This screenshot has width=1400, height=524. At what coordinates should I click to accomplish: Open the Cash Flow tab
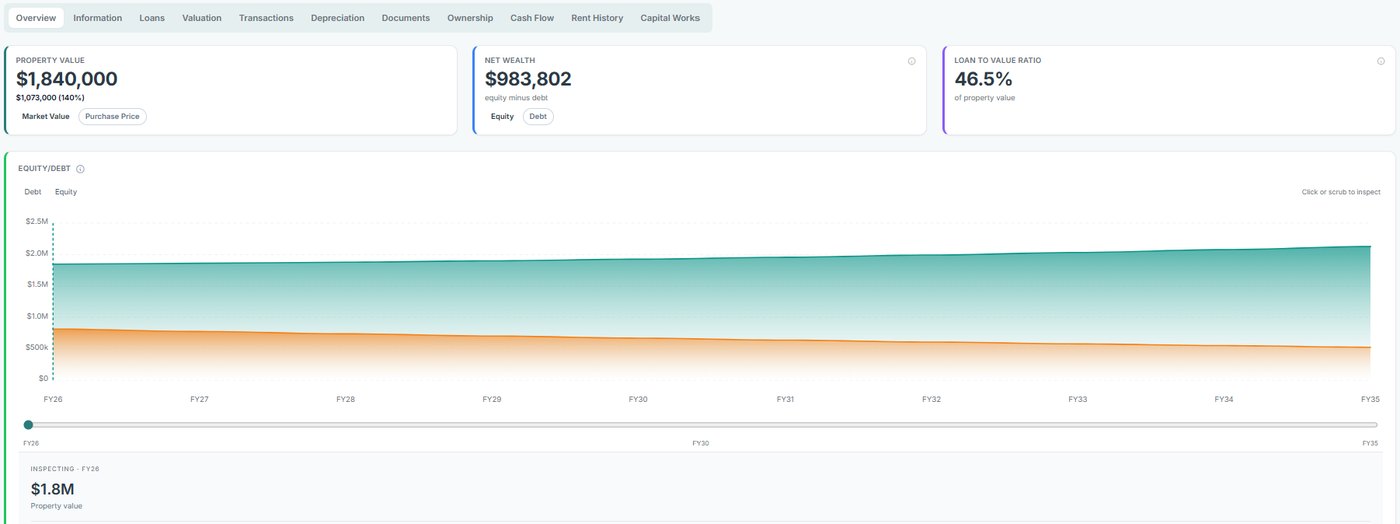point(532,18)
